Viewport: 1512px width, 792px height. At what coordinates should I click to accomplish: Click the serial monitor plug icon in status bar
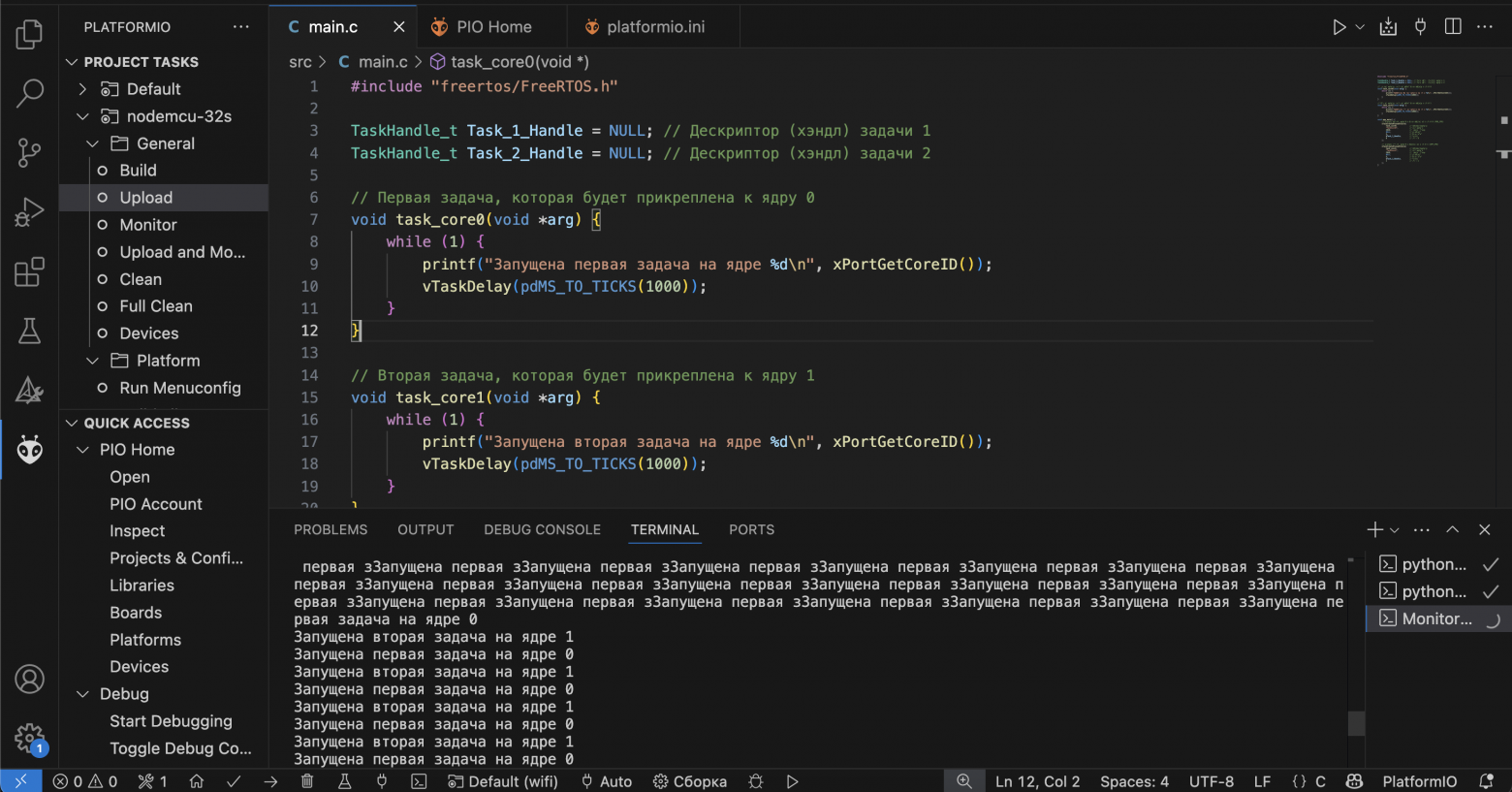pos(382,781)
